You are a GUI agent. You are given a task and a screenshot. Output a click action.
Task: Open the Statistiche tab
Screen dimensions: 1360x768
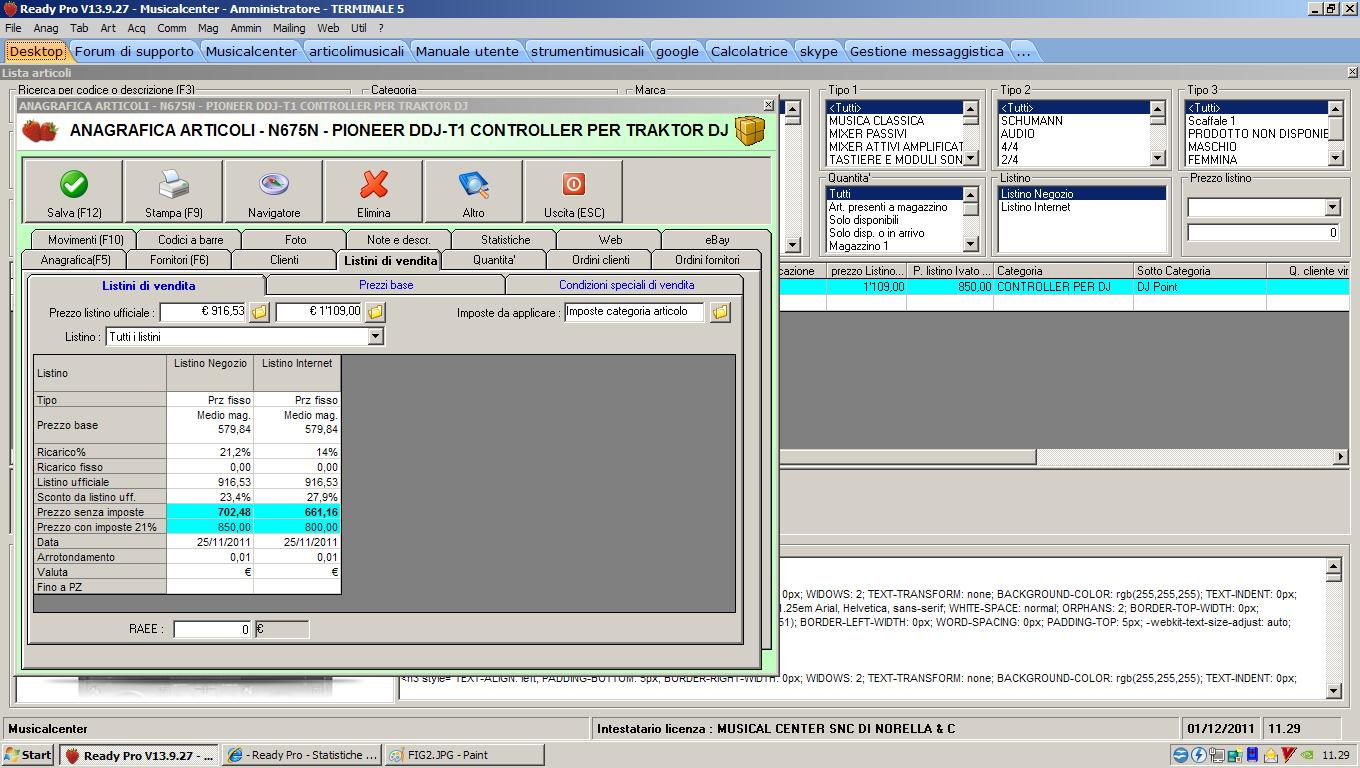(x=505, y=240)
